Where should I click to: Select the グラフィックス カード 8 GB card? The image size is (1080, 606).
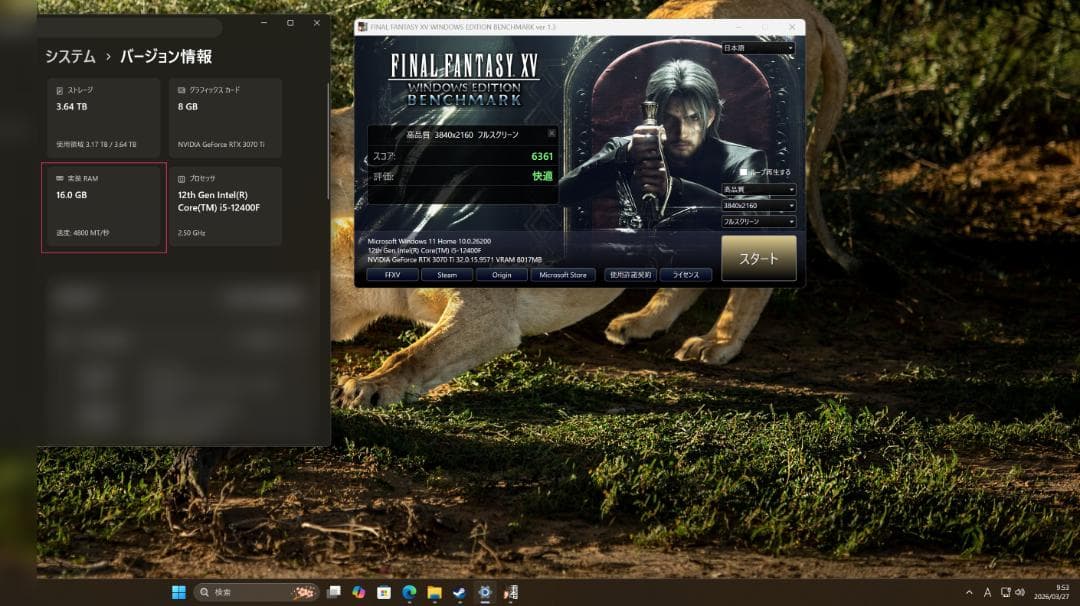click(225, 118)
